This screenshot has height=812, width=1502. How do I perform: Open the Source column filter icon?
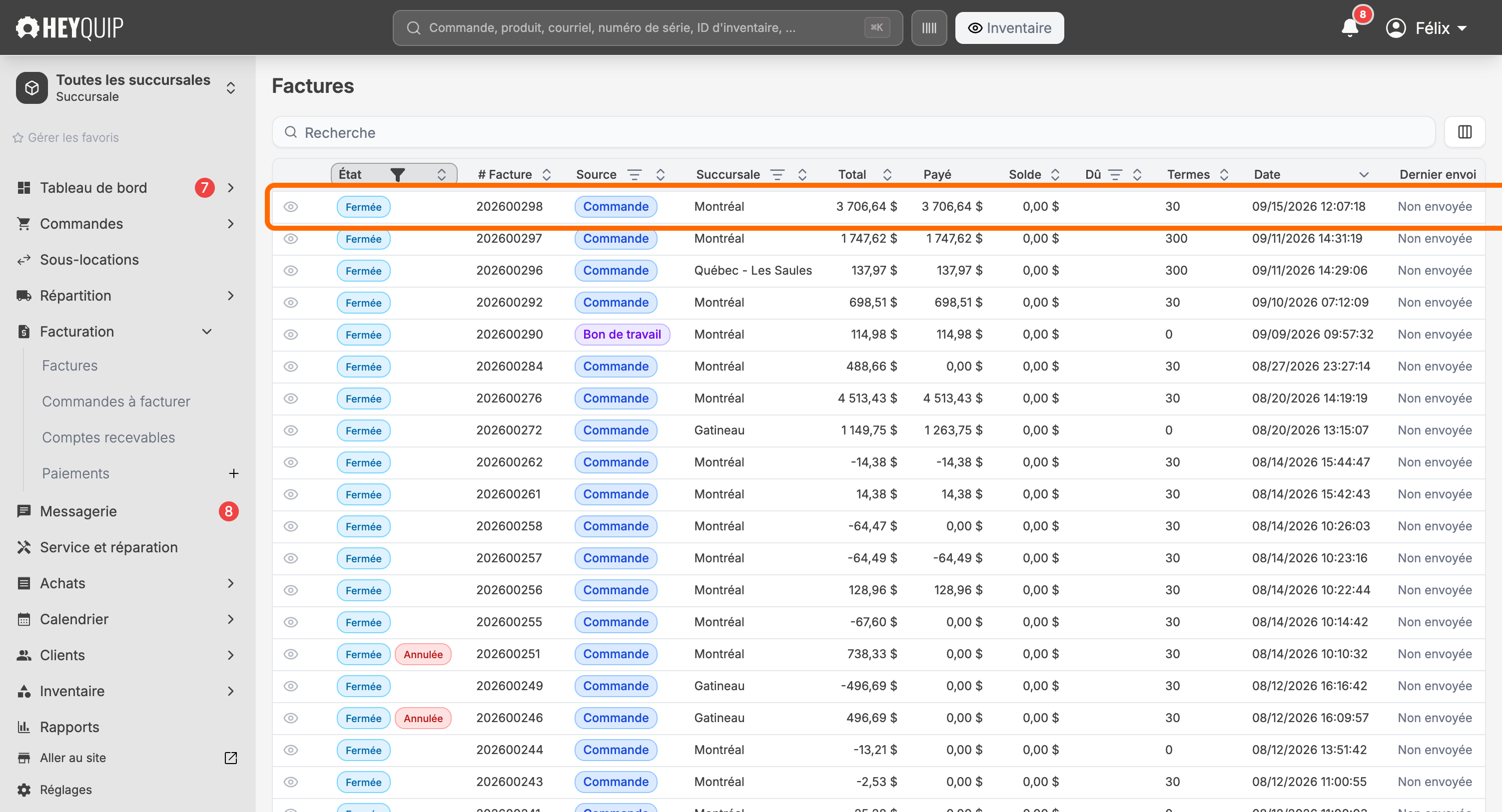(634, 174)
